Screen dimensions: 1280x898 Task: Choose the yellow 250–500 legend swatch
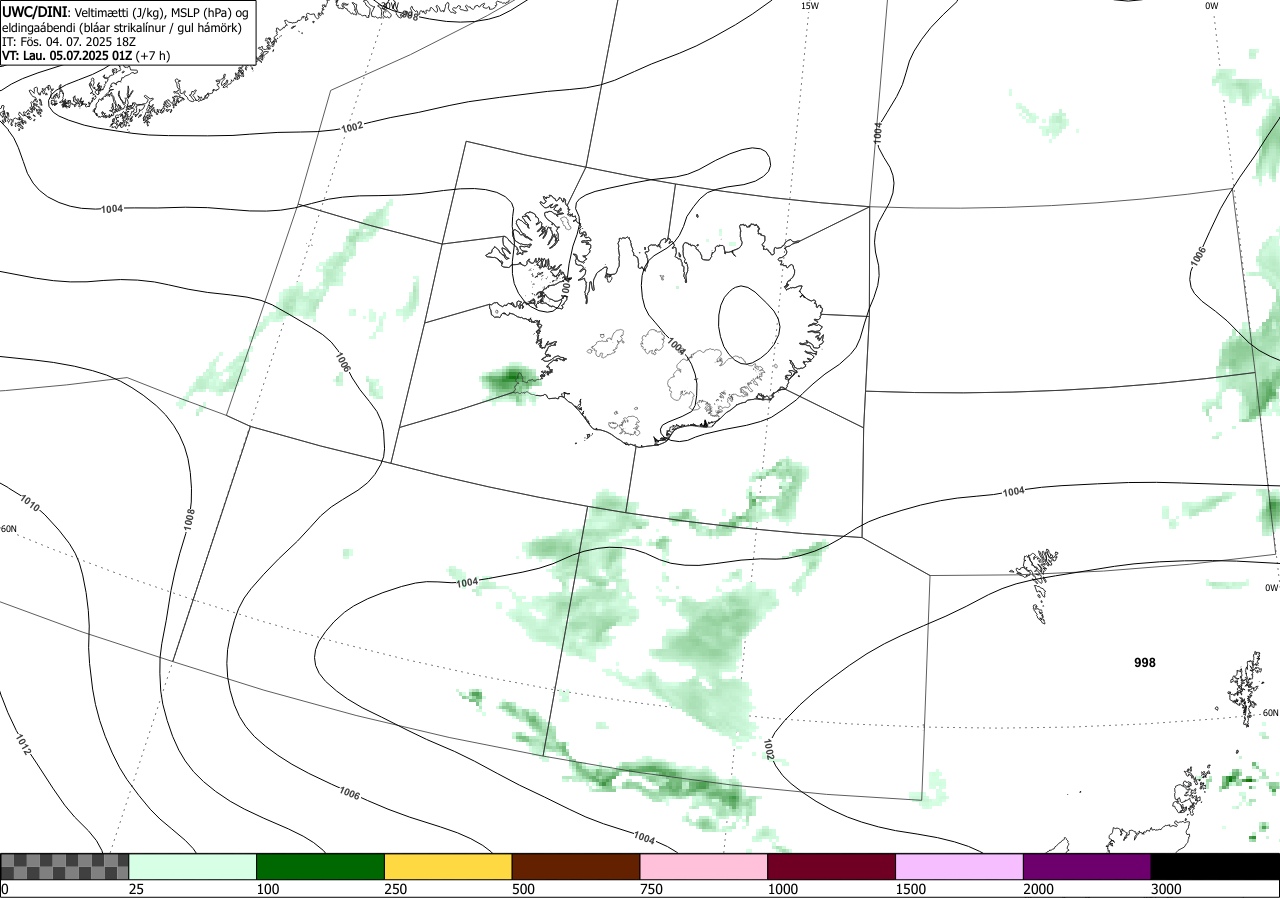pos(448,866)
